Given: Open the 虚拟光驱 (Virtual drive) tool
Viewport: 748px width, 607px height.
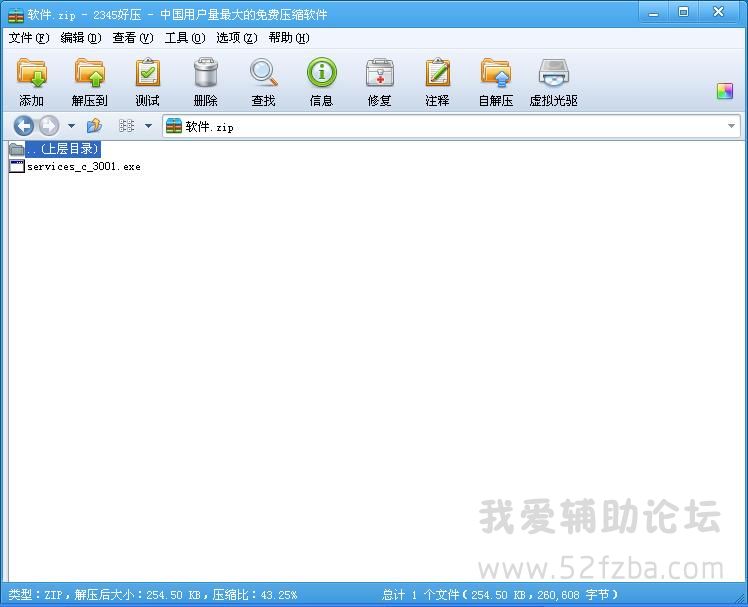Looking at the screenshot, I should point(553,82).
